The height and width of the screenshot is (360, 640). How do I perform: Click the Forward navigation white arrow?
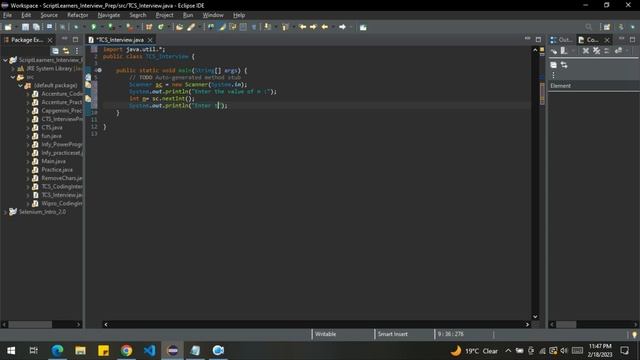(342, 27)
